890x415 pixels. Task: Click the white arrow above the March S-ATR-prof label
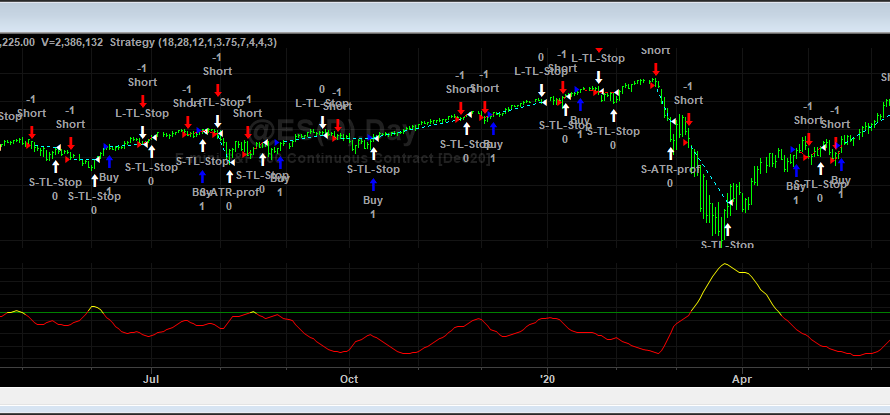(670, 152)
